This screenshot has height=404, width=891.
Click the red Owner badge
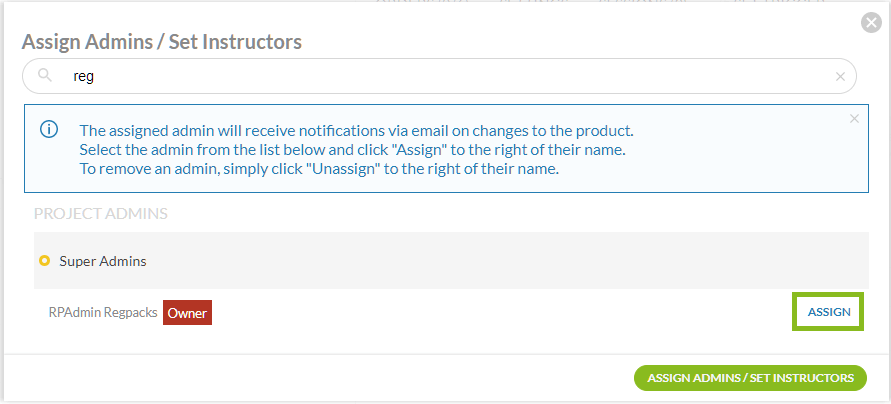point(187,313)
